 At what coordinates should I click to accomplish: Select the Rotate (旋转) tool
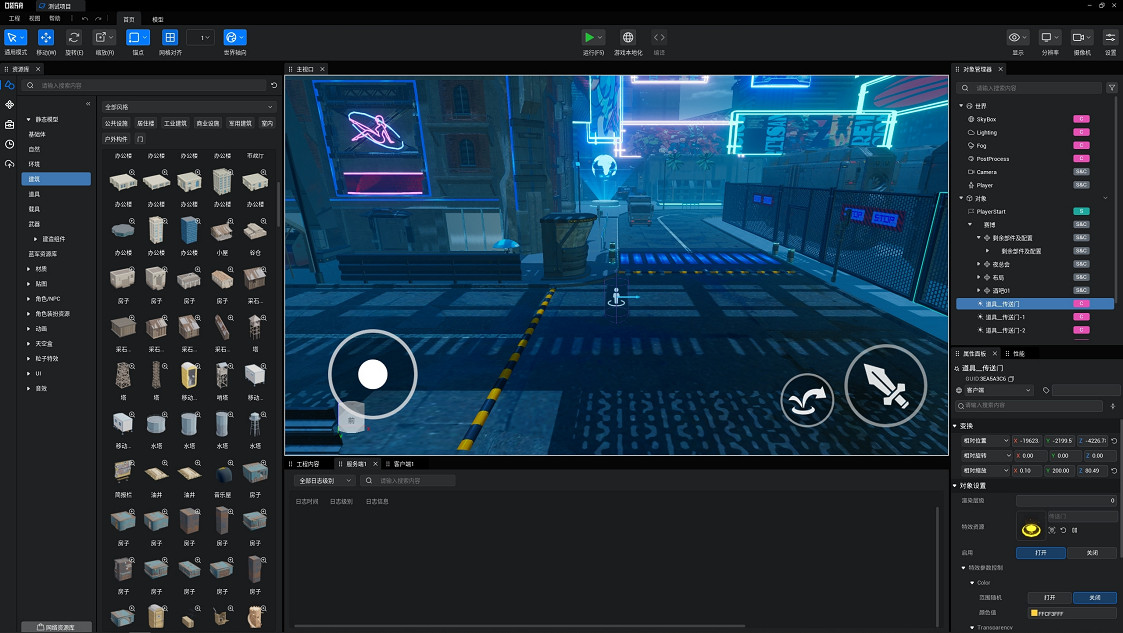tap(74, 38)
